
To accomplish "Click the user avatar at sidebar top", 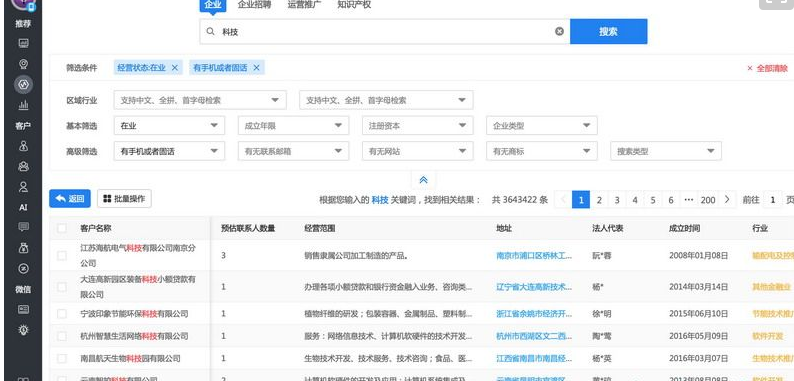I will pos(23,4).
